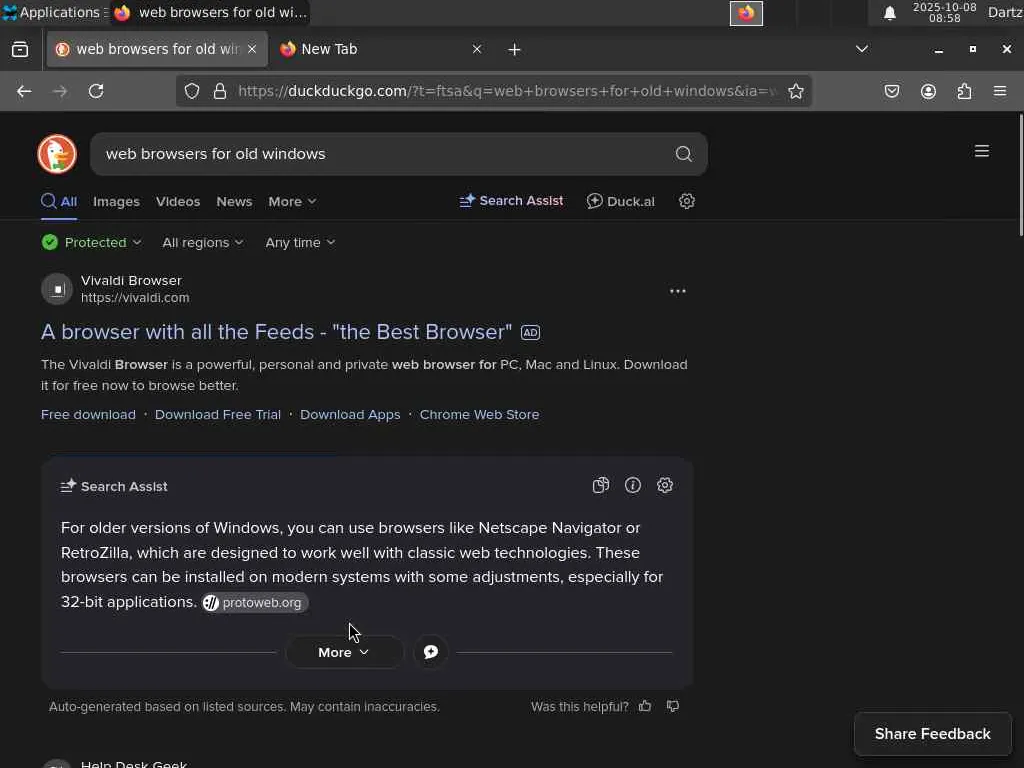Open the Any time filter dropdown

[x=300, y=242]
